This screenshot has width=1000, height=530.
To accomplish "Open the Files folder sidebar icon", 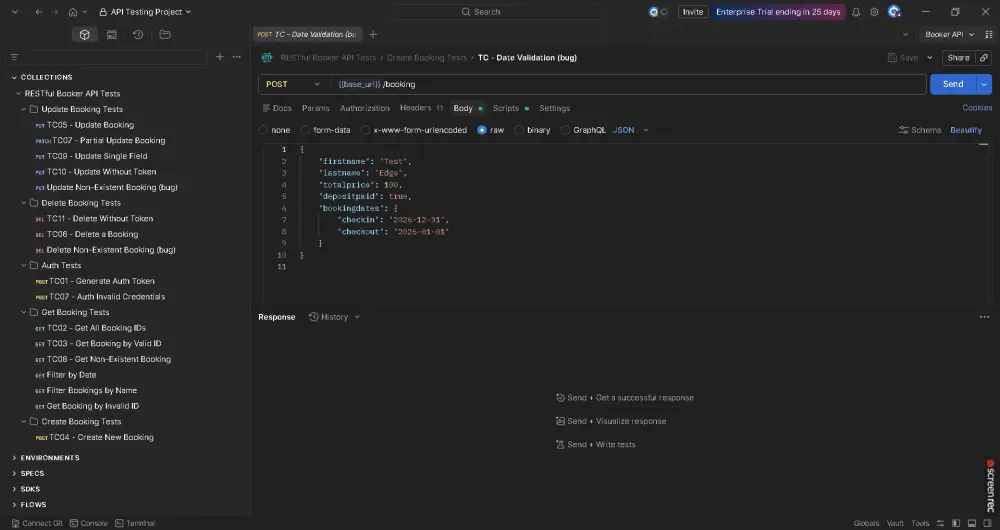I will pyautogui.click(x=165, y=34).
